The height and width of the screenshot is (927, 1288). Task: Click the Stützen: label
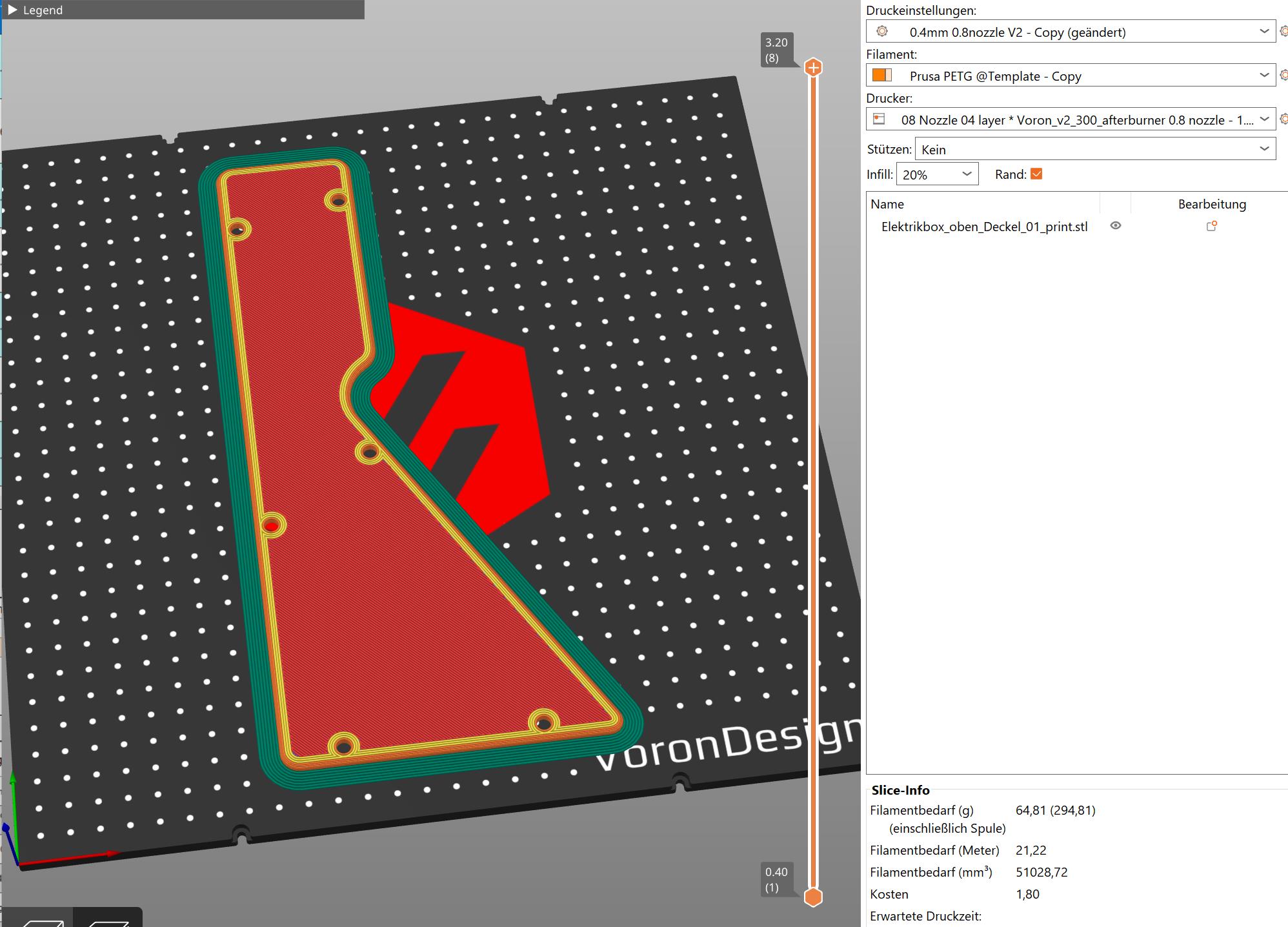click(x=889, y=149)
